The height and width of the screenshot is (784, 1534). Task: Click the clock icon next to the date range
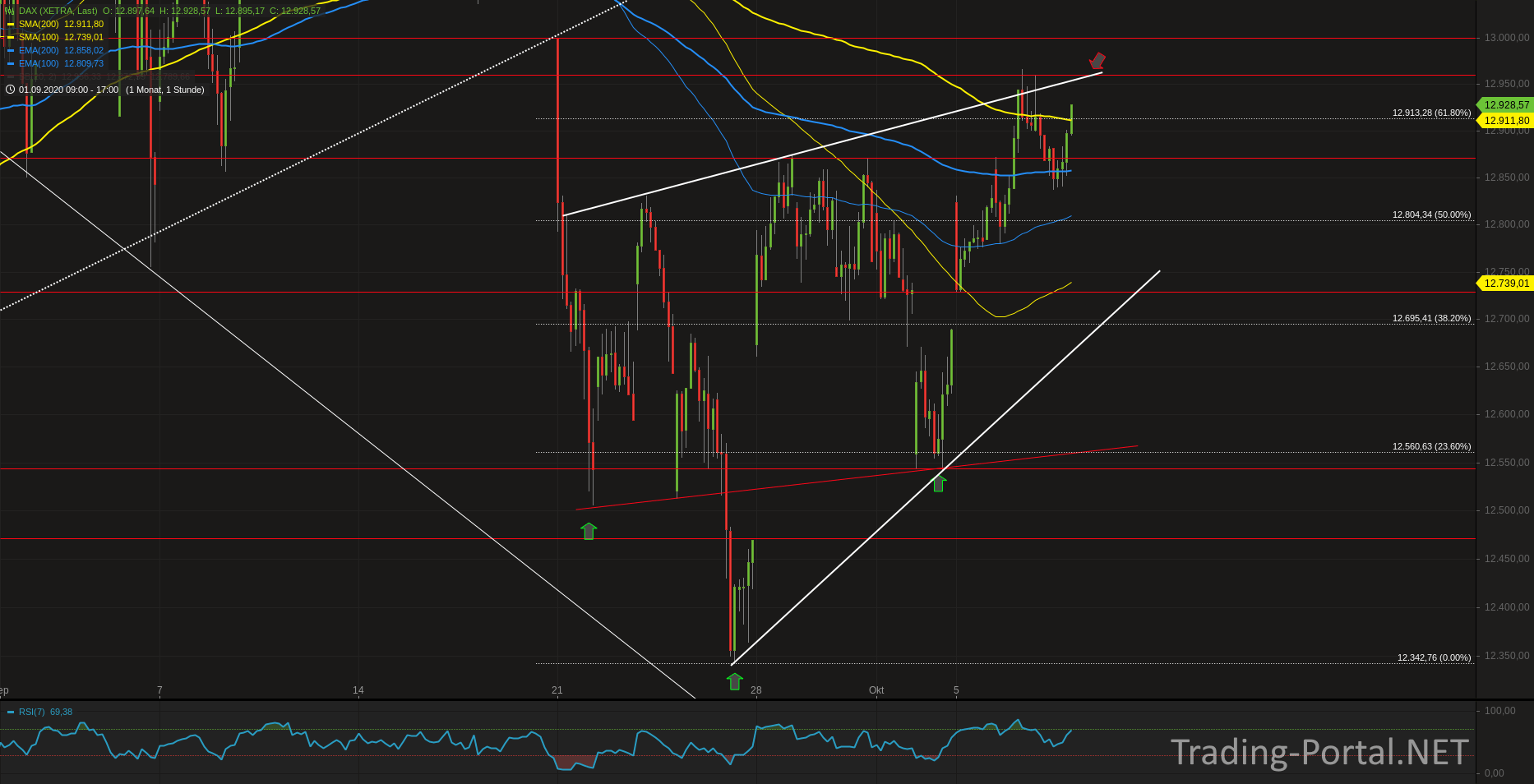[x=10, y=90]
